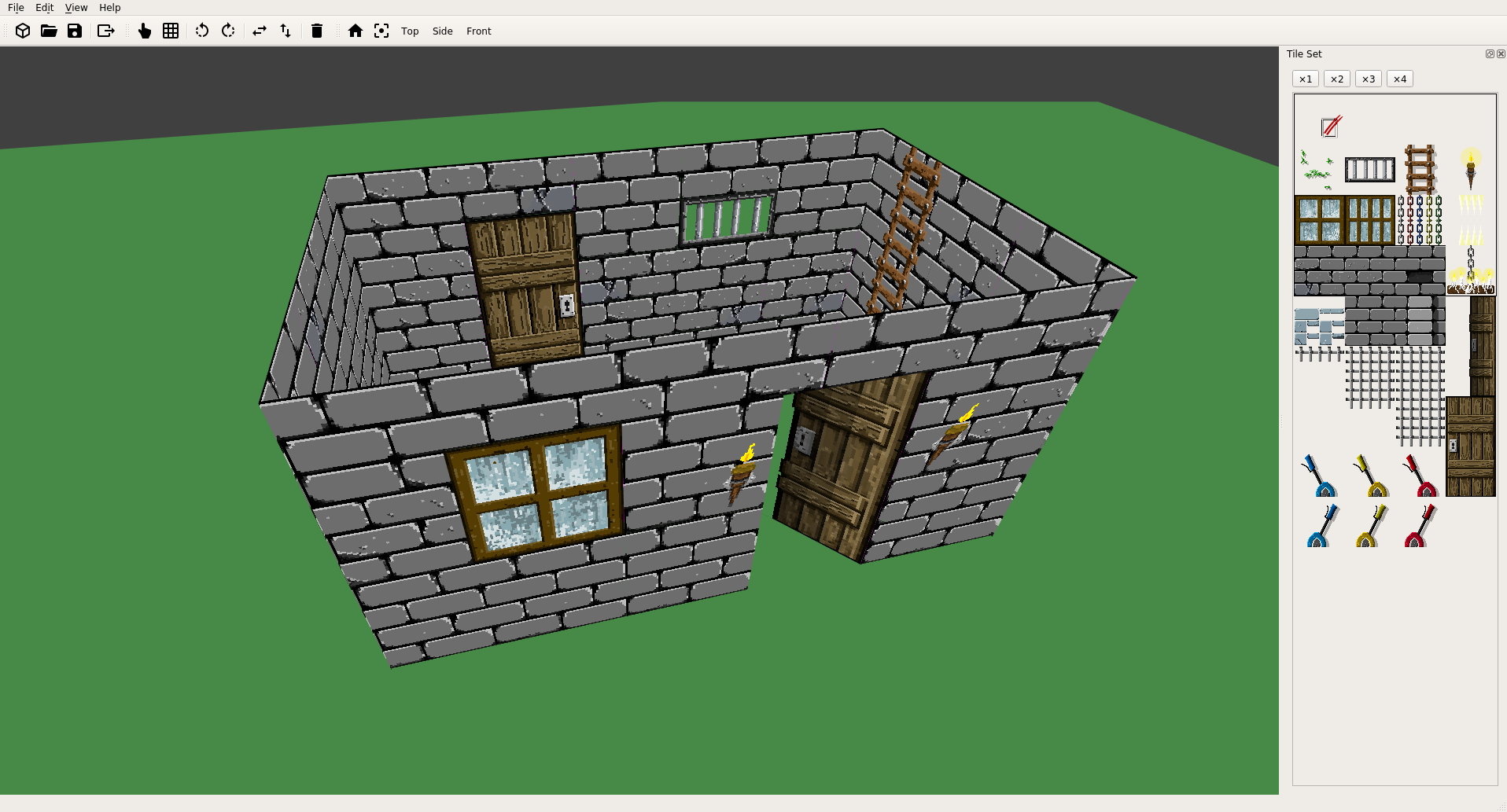Select the lit torch tile in tile set
The image size is (1507, 812).
click(x=1471, y=169)
